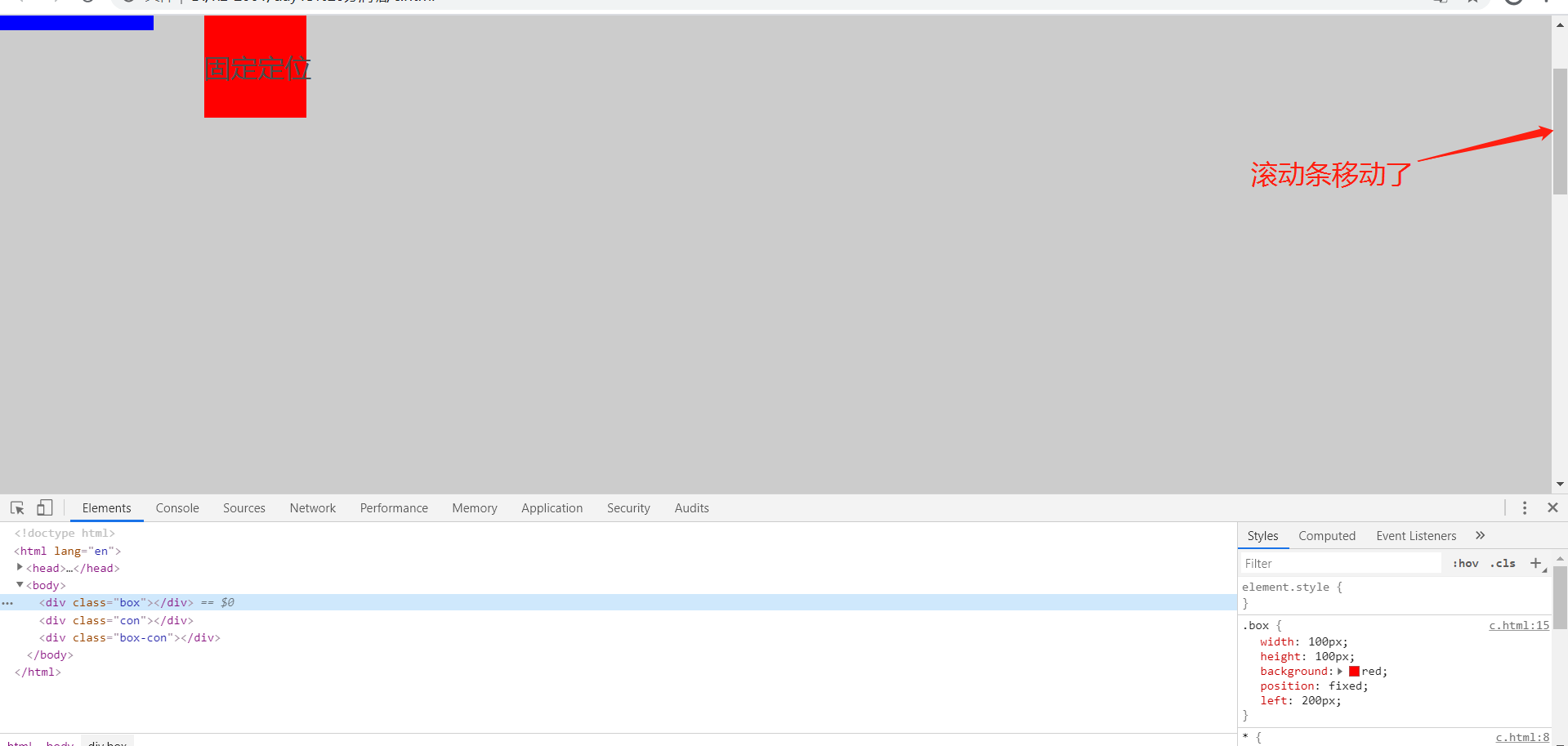1568x746 pixels.
Task: Expand the head element node
Action: pos(20,567)
